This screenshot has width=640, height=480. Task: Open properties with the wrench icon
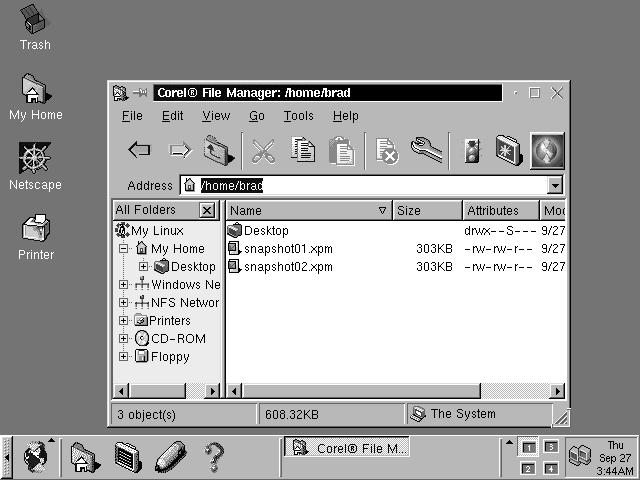coord(427,150)
